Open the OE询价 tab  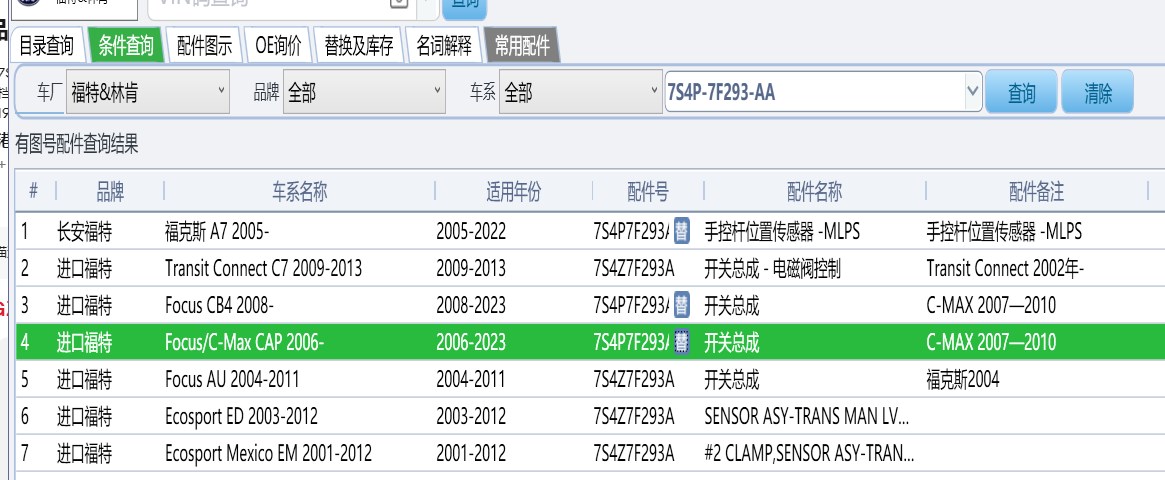pos(278,46)
